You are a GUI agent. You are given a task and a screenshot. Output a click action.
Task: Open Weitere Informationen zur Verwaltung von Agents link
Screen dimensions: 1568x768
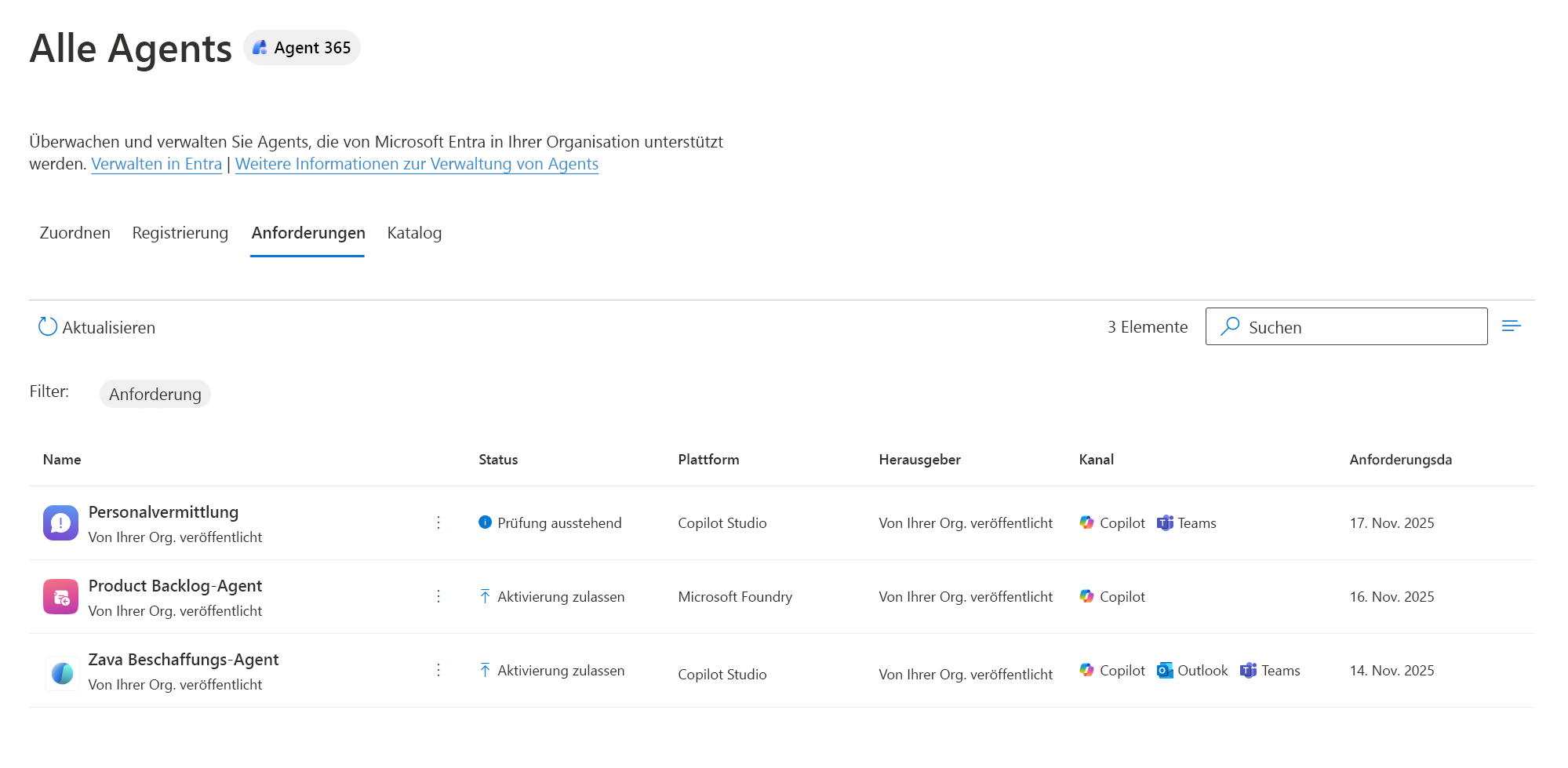tap(417, 164)
